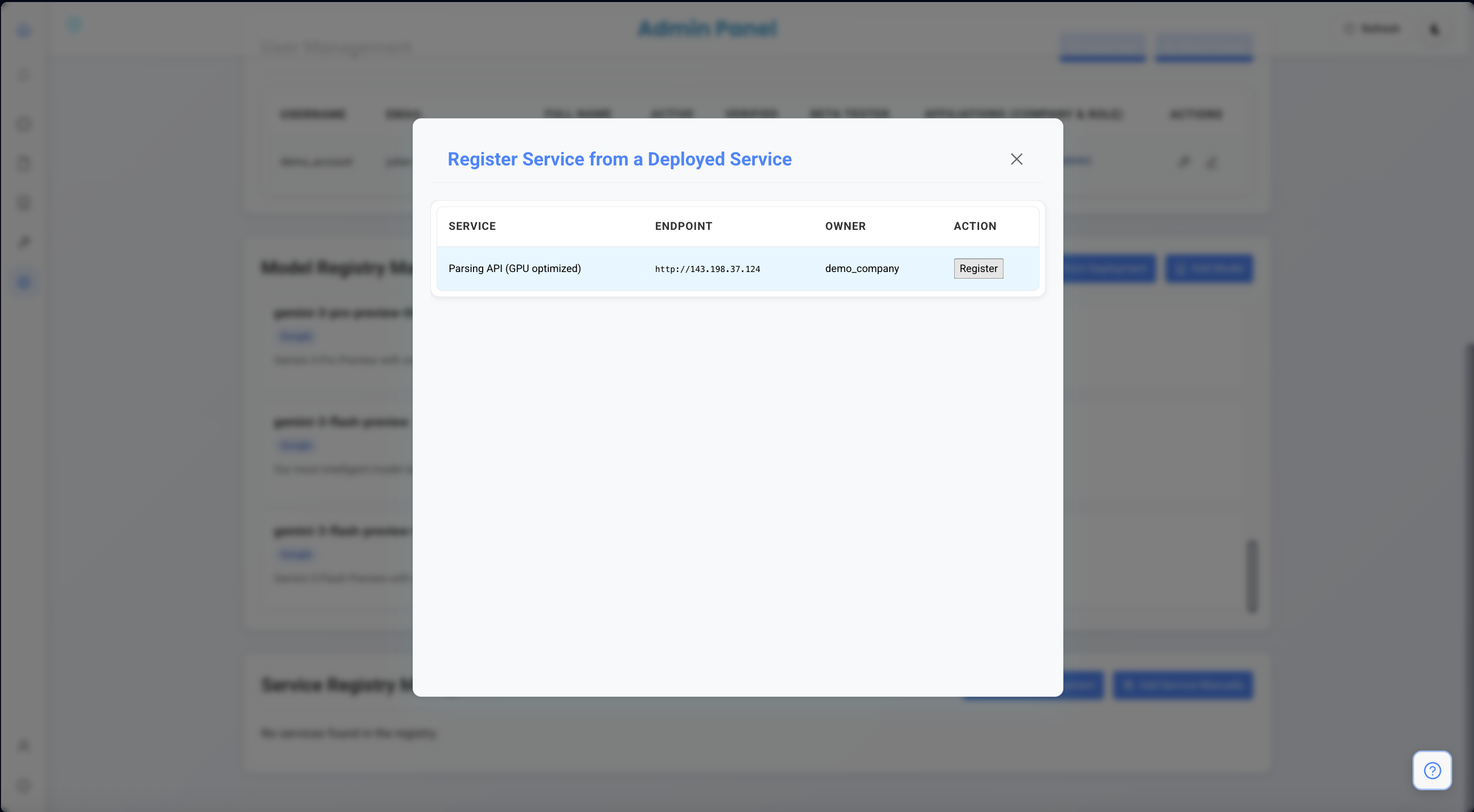Screen dimensions: 1474x812
Task: Click the Model Registry list scrollbar
Action: tap(1252, 576)
